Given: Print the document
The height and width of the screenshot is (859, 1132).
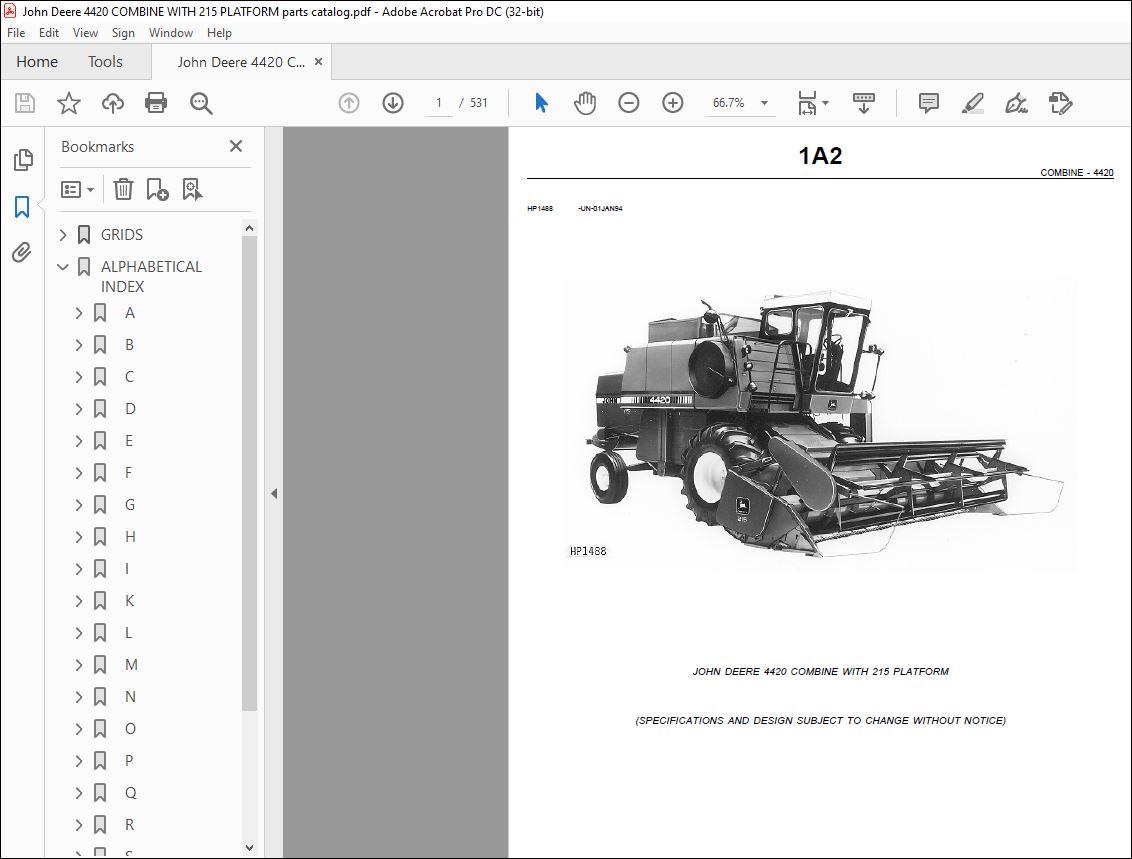Looking at the screenshot, I should (156, 103).
